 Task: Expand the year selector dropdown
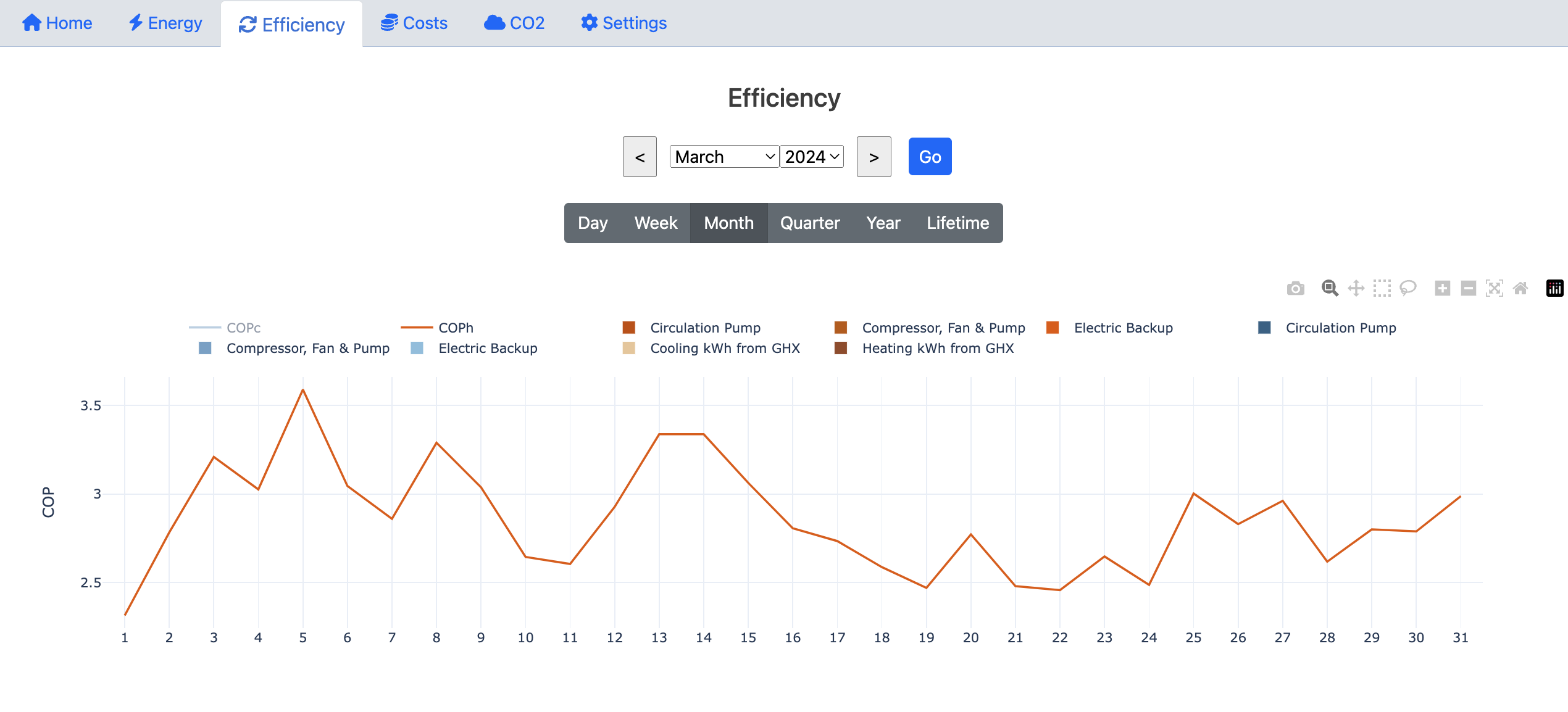pyautogui.click(x=812, y=156)
